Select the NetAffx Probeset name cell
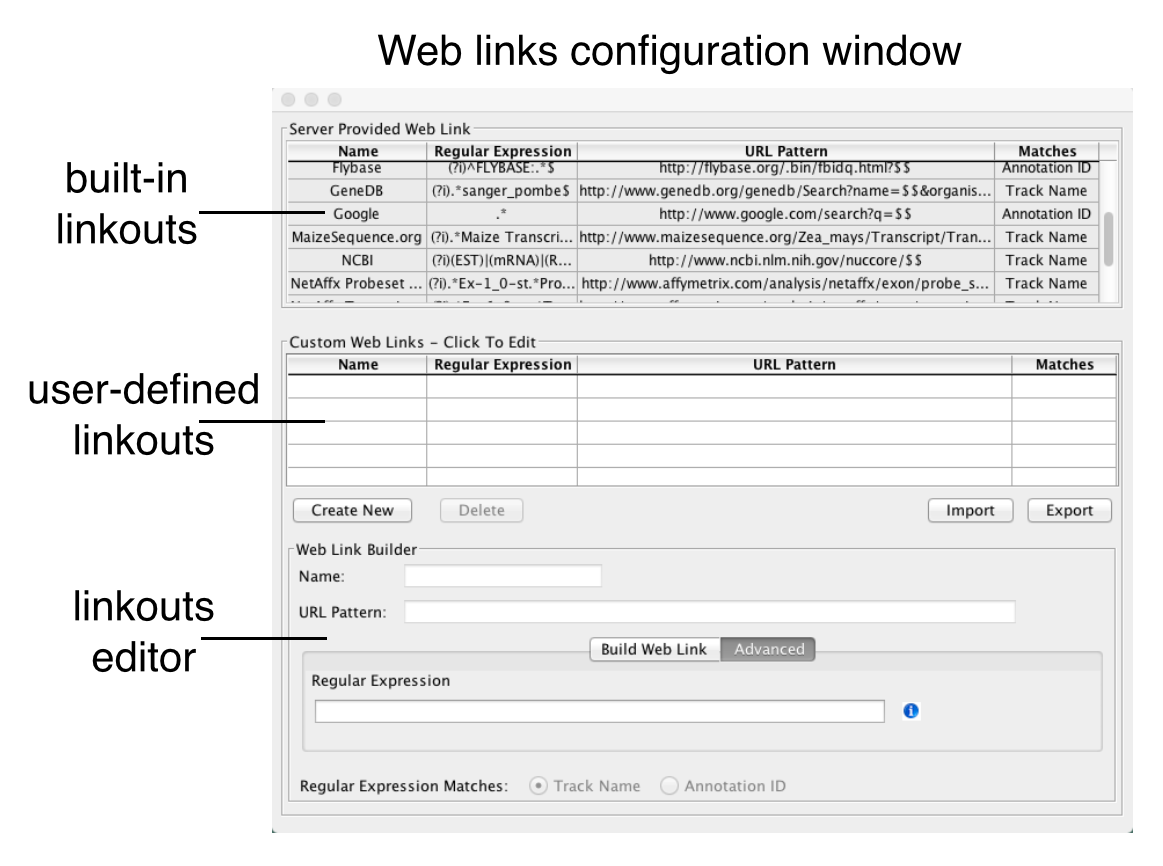Image resolution: width=1163 pixels, height=866 pixels. (357, 283)
